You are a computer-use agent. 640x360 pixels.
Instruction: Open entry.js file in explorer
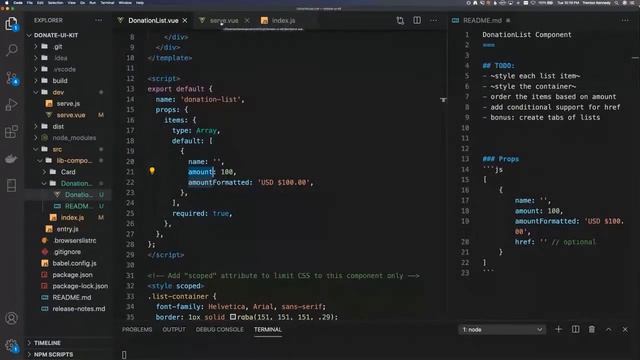pos(67,229)
